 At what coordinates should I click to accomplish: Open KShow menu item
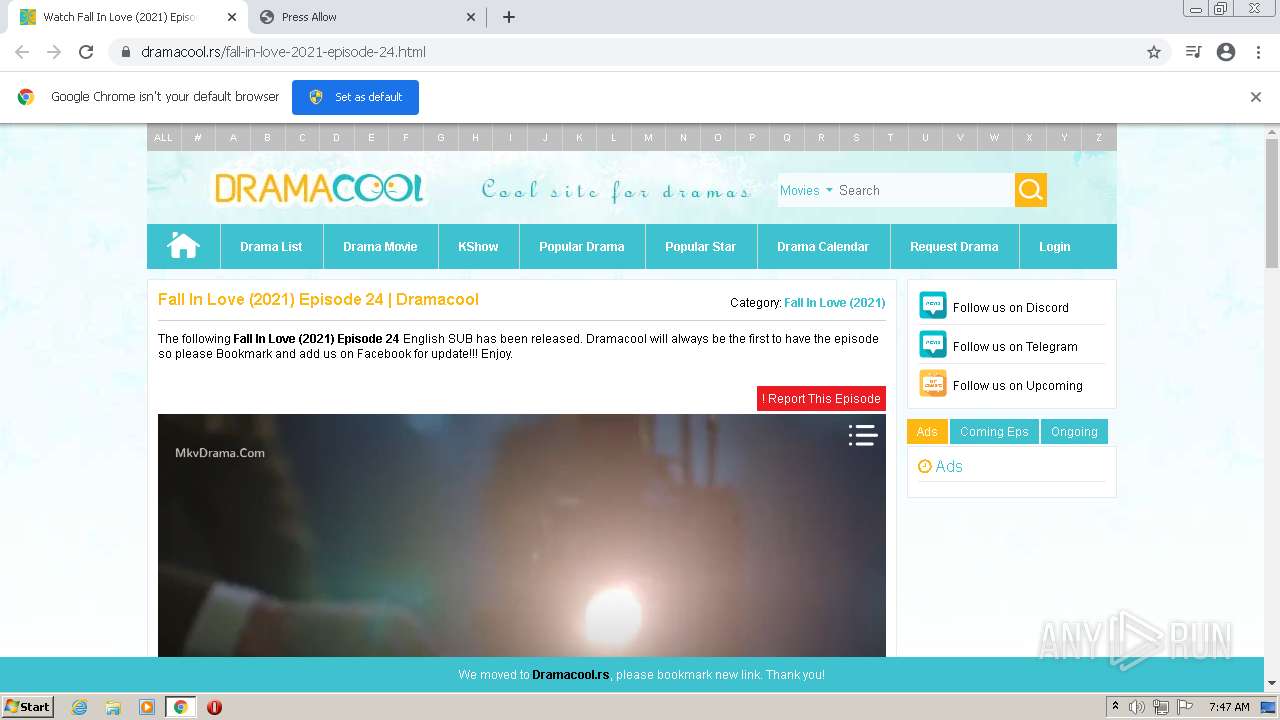[478, 246]
